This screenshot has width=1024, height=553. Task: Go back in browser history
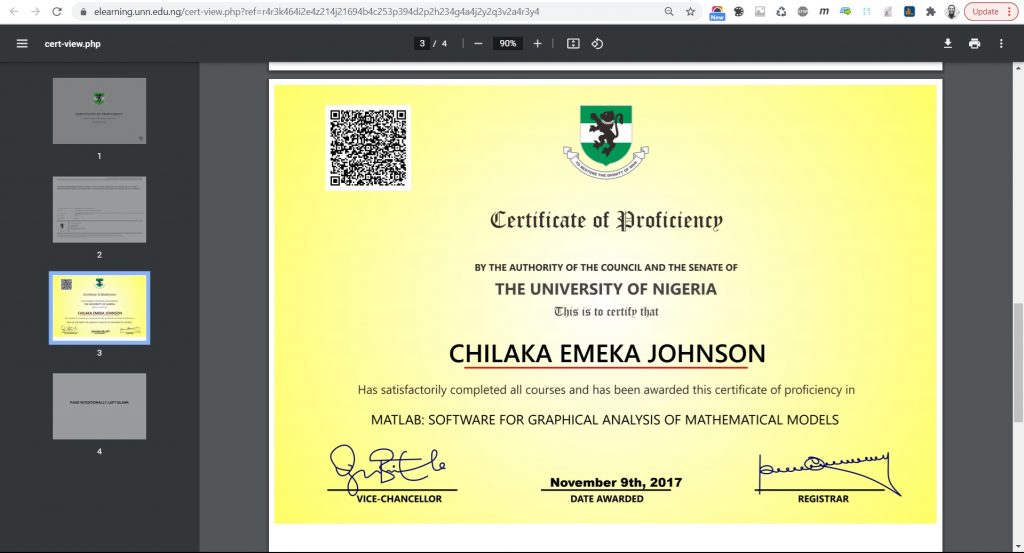(14, 12)
